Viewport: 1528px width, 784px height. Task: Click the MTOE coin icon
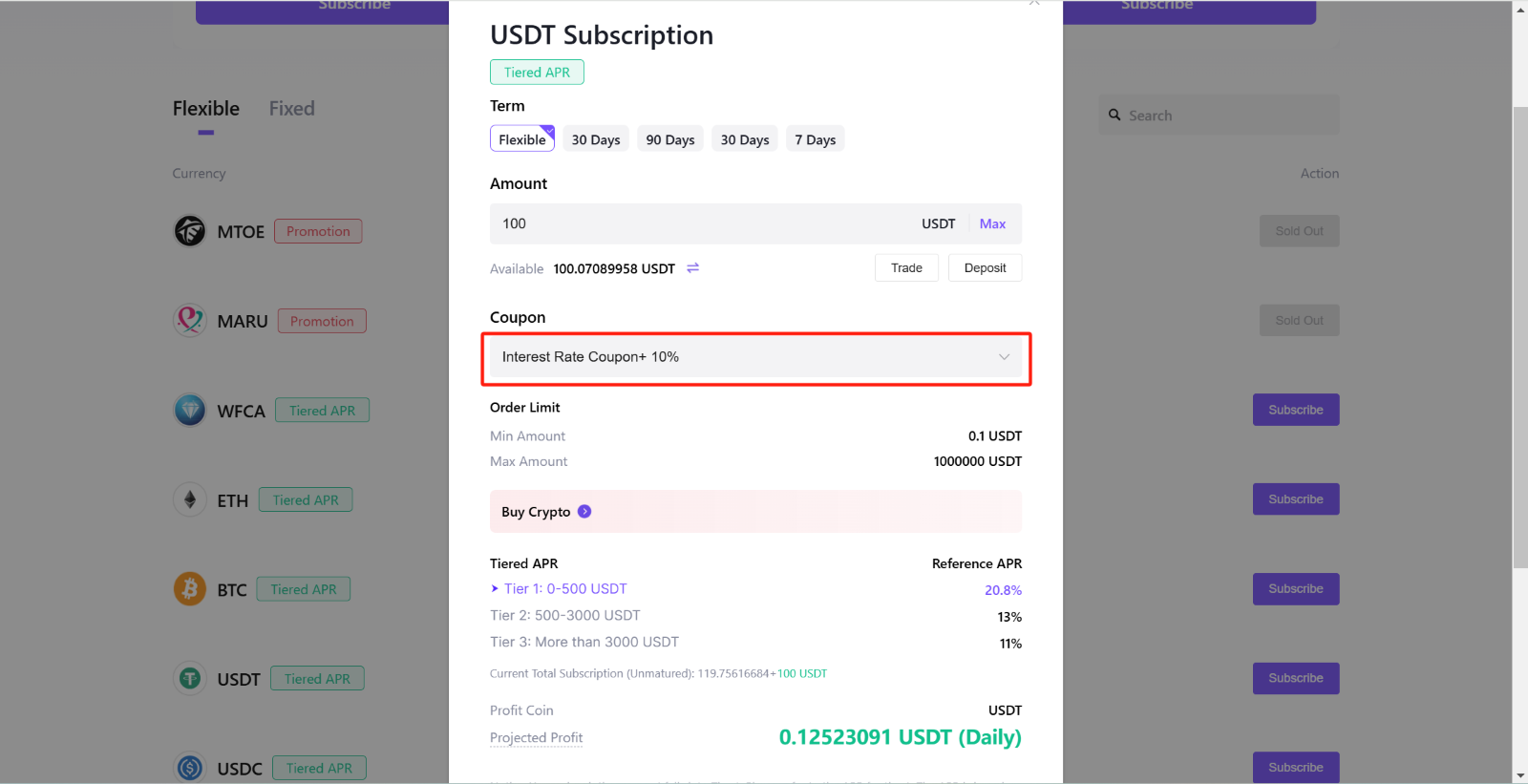pos(190,231)
